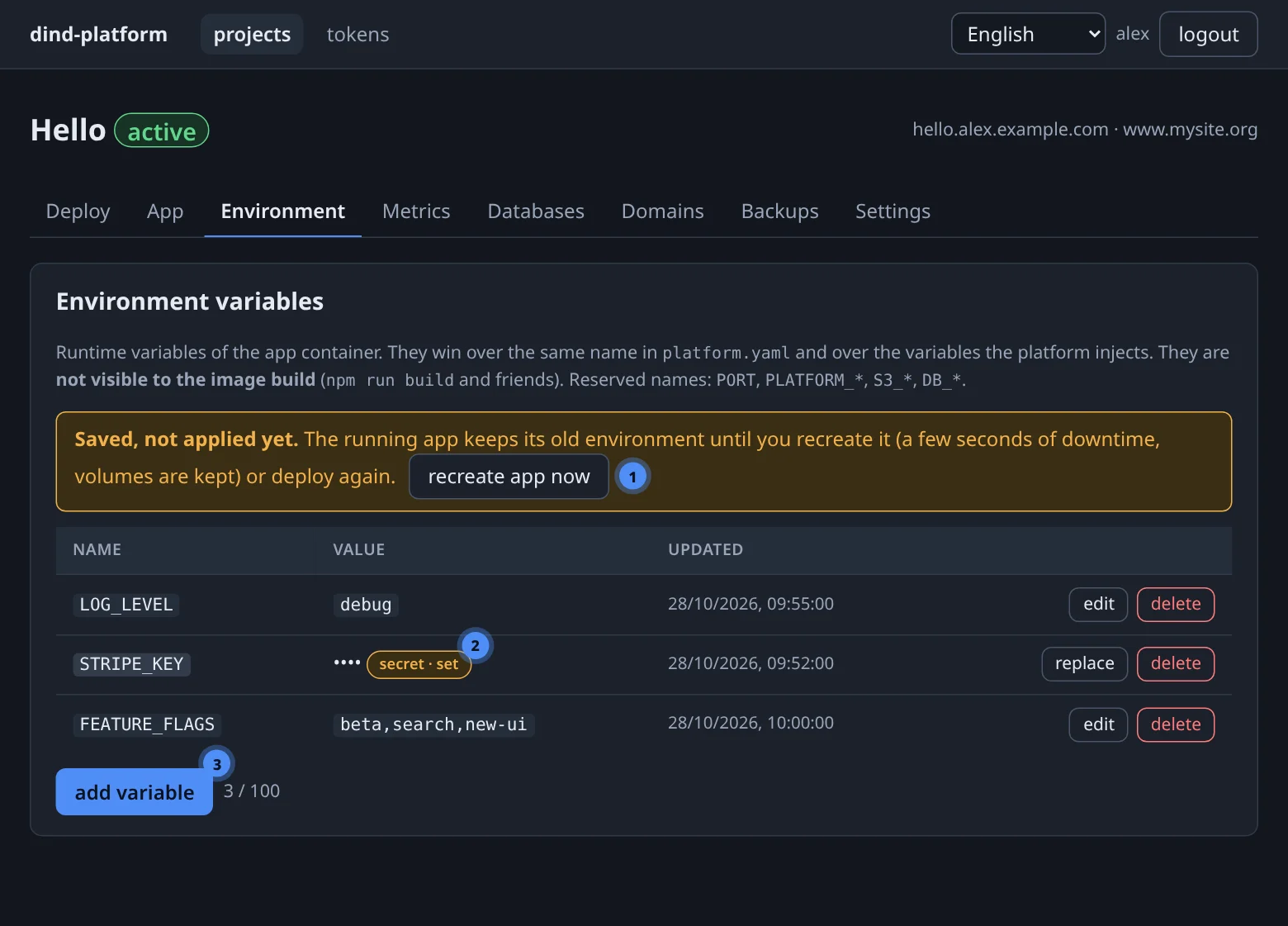
Task: Click the STRIPE_KEY variable name
Action: [x=131, y=664]
